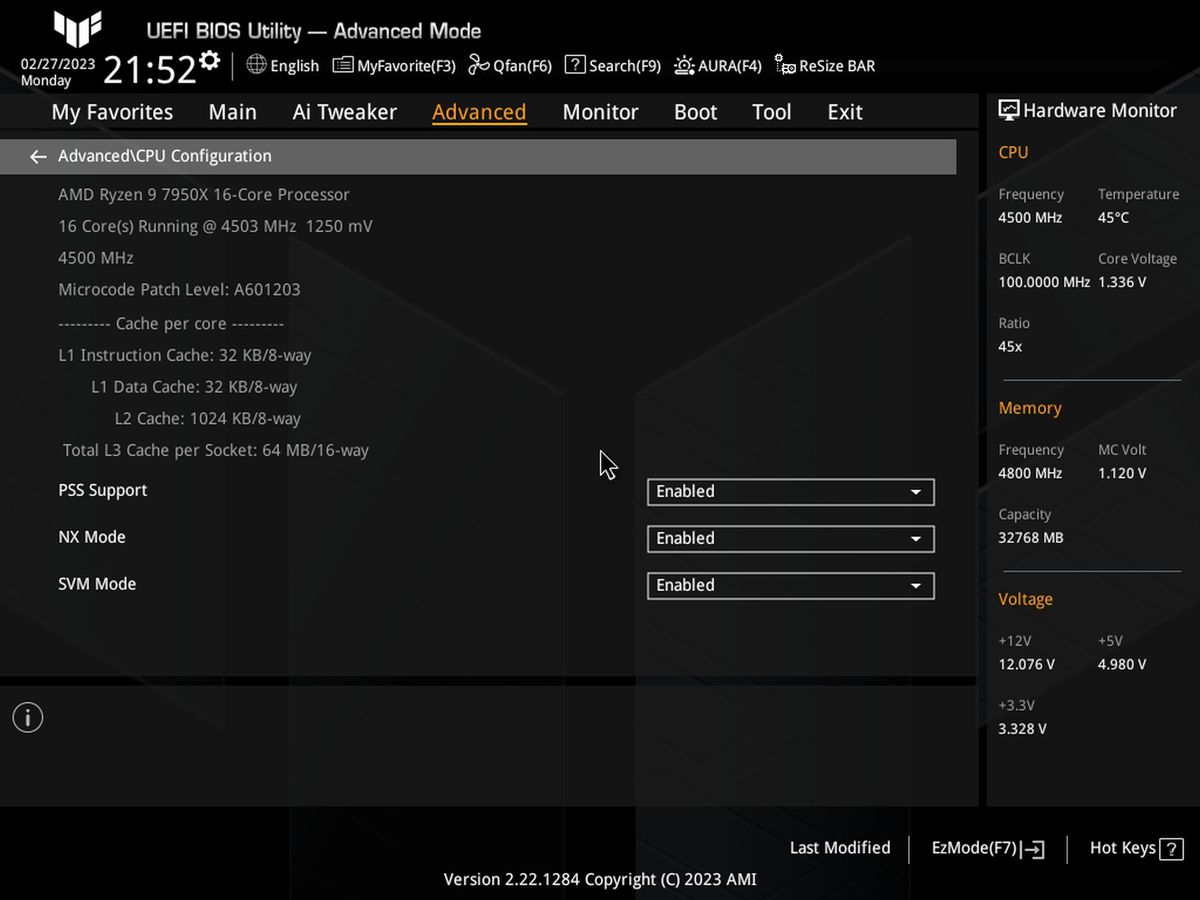
Task: Click the settings gear next to the clock
Action: tap(209, 61)
